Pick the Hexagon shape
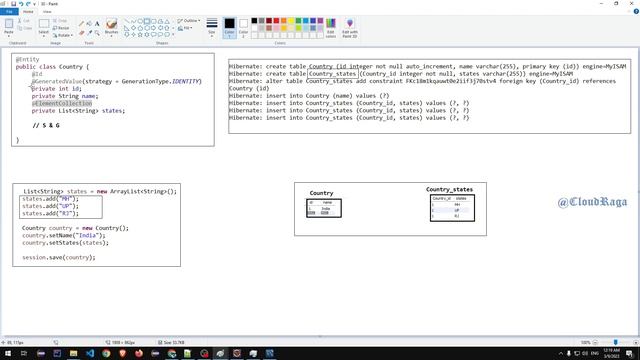The width and height of the screenshot is (640, 360). (147, 28)
